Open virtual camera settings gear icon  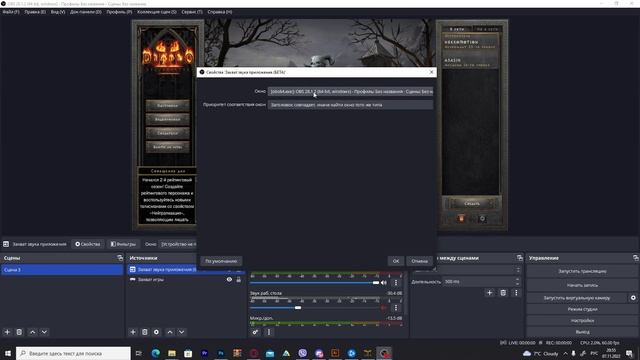(633, 298)
